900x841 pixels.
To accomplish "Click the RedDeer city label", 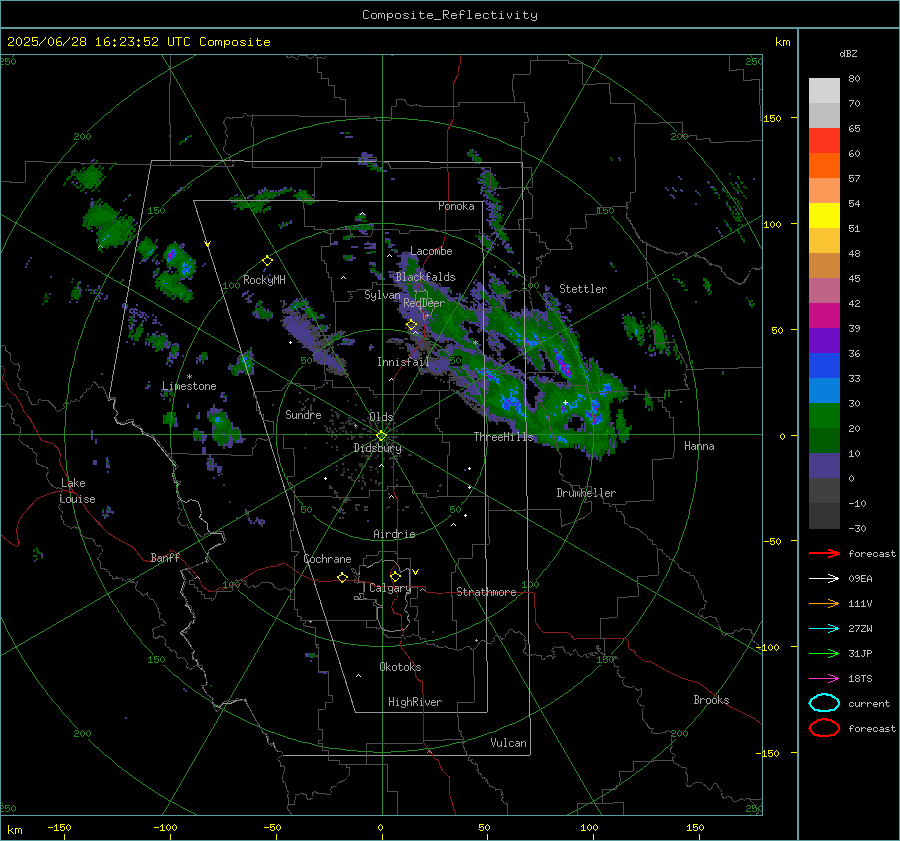I will coord(424,303).
